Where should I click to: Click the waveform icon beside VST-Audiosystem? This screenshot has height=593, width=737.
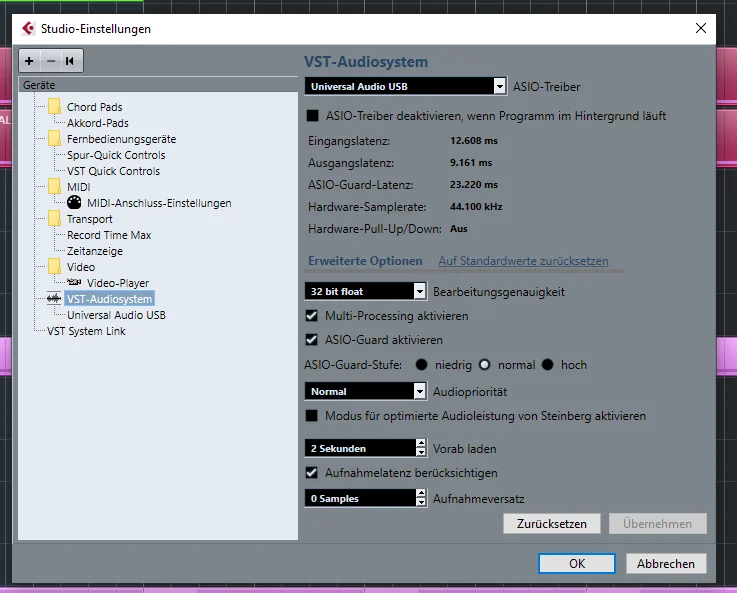(54, 298)
